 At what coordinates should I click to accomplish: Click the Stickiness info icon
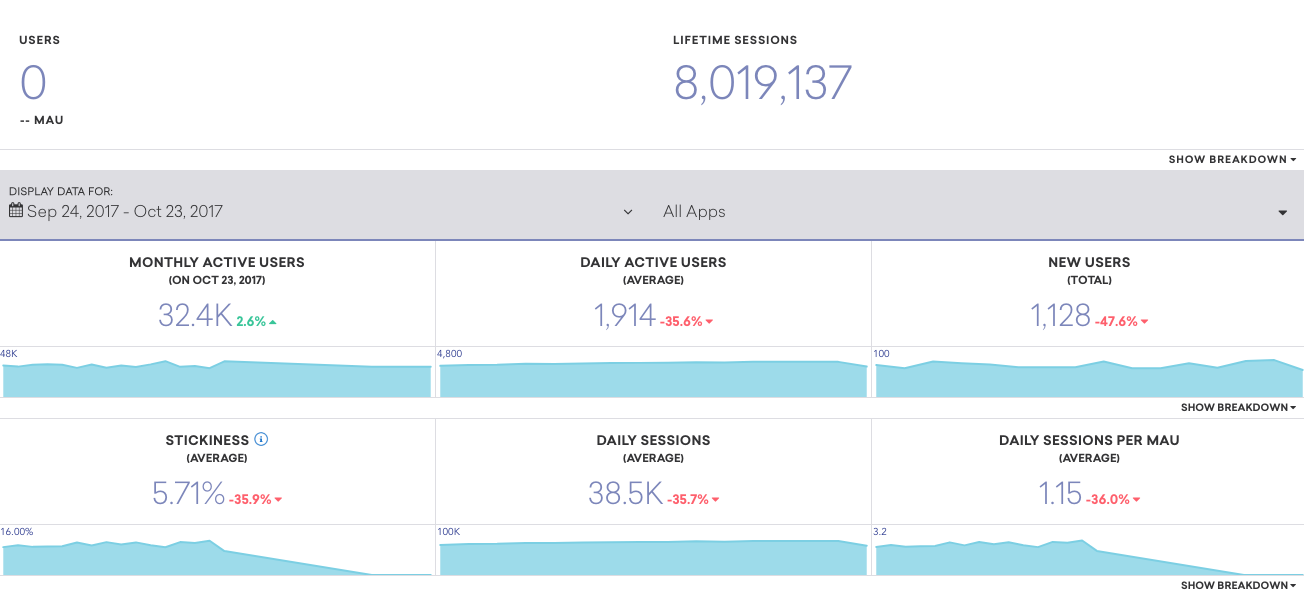(x=261, y=439)
